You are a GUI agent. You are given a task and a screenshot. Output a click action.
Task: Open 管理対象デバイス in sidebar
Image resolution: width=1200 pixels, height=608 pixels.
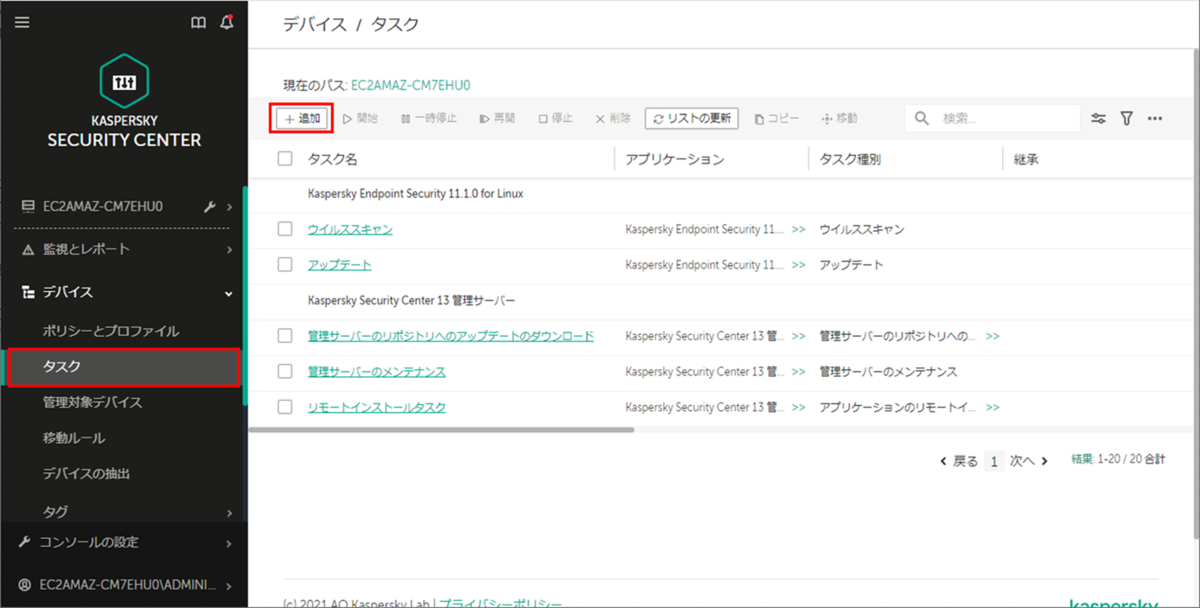pos(92,402)
